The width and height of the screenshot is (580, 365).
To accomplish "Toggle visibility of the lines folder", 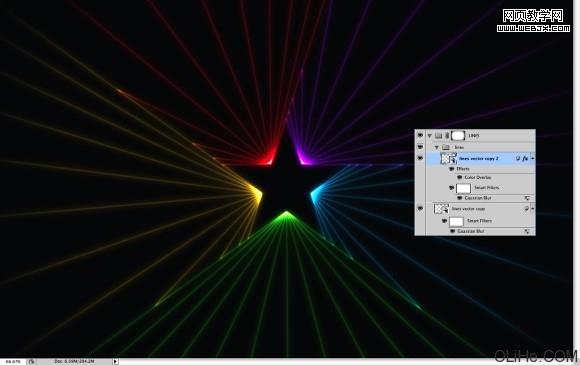I will 420,147.
